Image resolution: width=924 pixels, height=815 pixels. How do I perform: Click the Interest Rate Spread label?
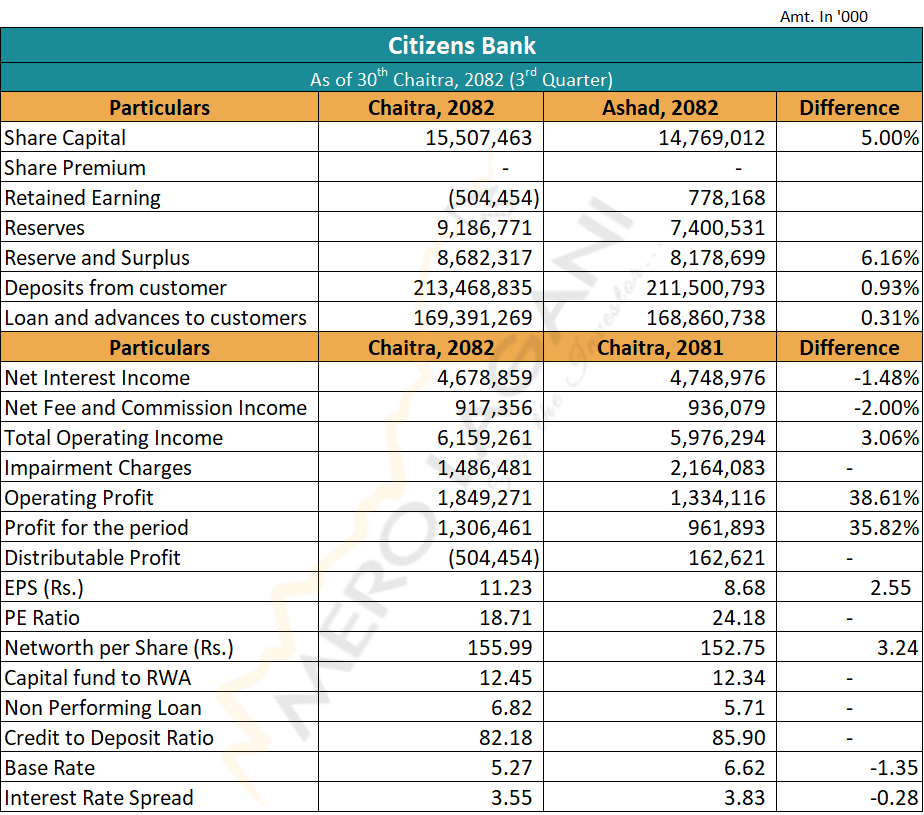tap(99, 798)
